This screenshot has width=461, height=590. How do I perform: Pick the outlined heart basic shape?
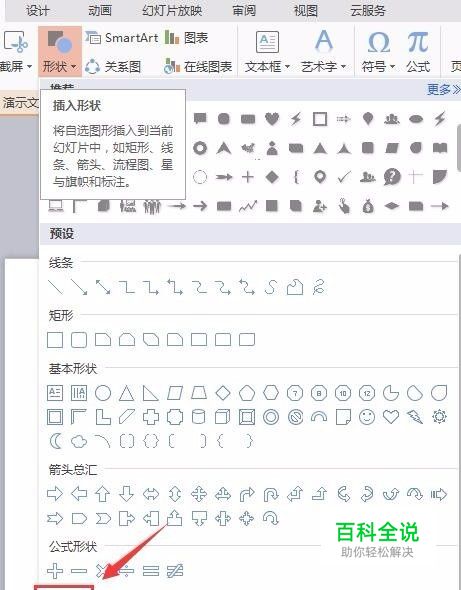click(x=391, y=417)
